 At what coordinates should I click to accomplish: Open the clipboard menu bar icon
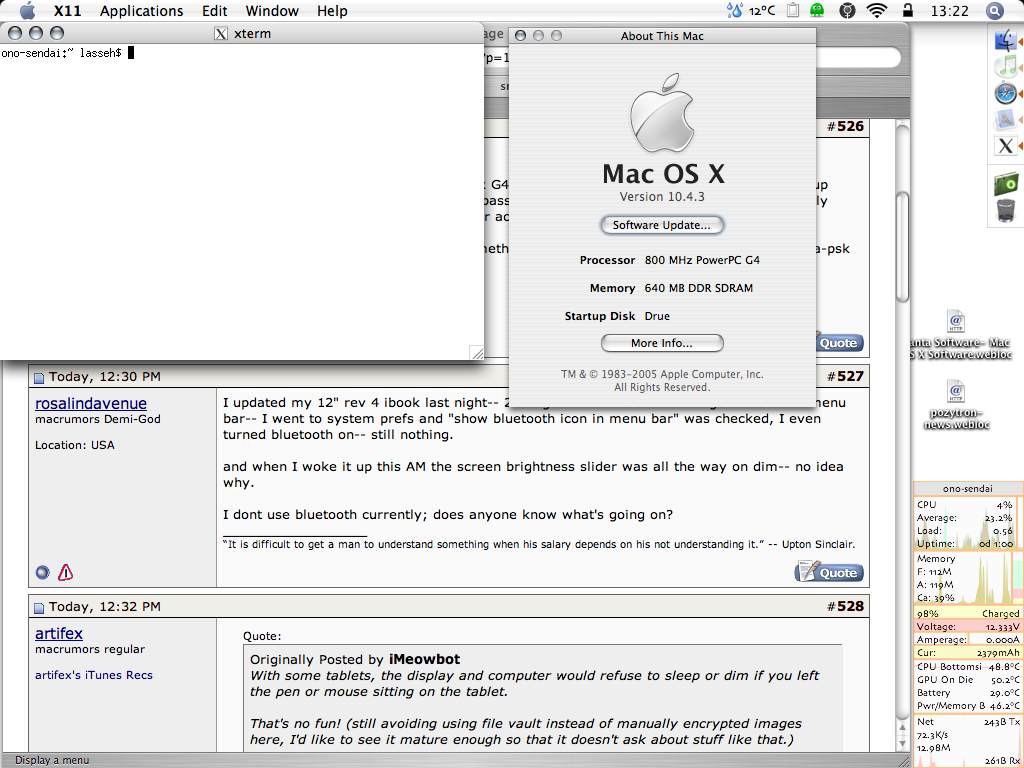click(792, 10)
